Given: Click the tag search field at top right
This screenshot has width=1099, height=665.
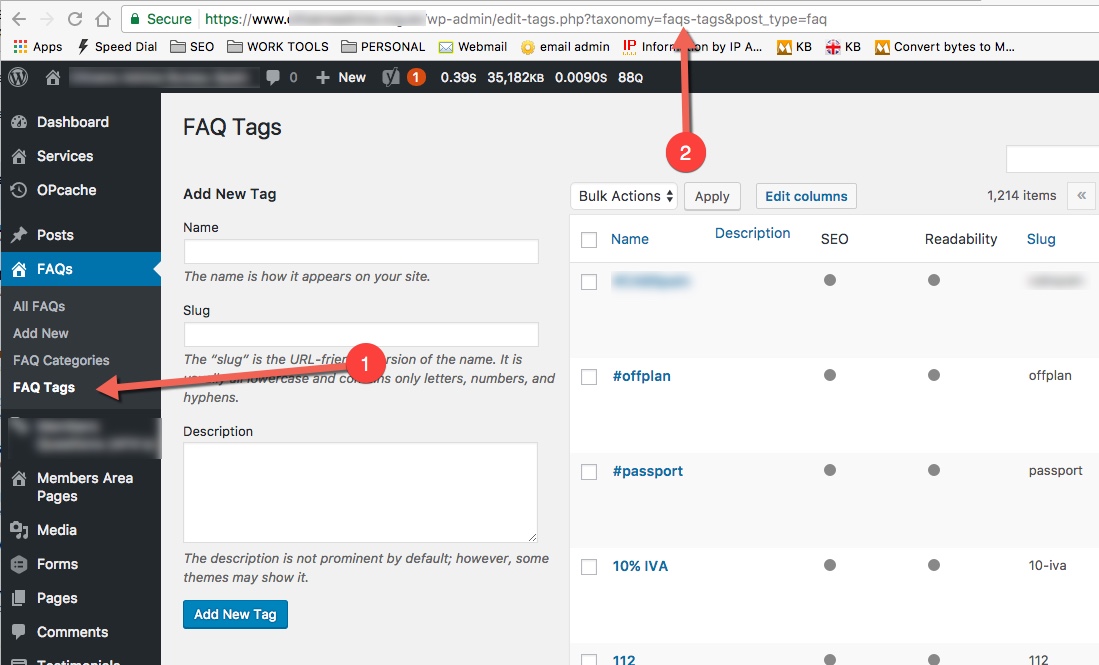Looking at the screenshot, I should (1052, 159).
